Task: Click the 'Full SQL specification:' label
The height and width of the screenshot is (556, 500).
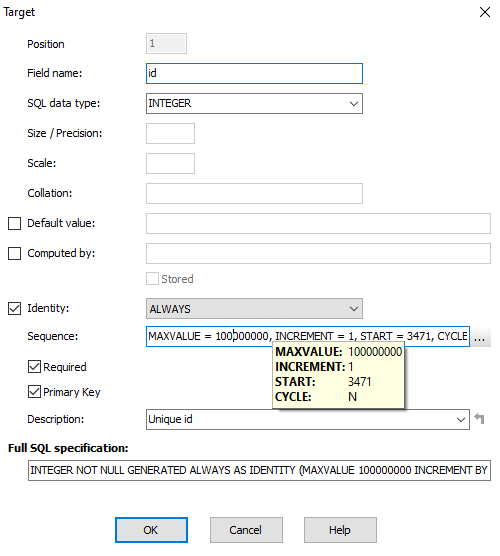Action: 68,448
